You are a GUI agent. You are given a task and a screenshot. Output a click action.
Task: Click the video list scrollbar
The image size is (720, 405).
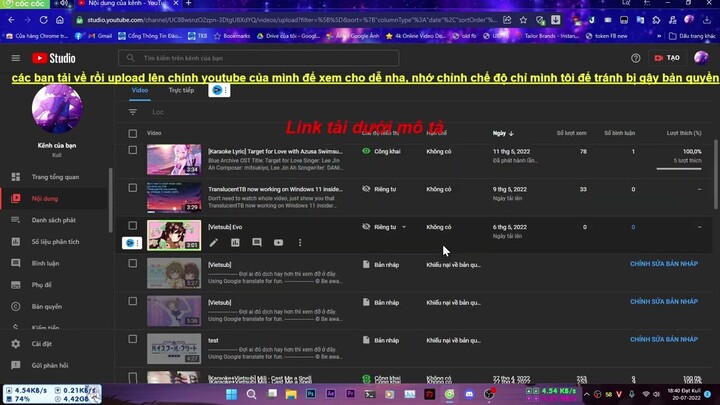click(x=716, y=174)
